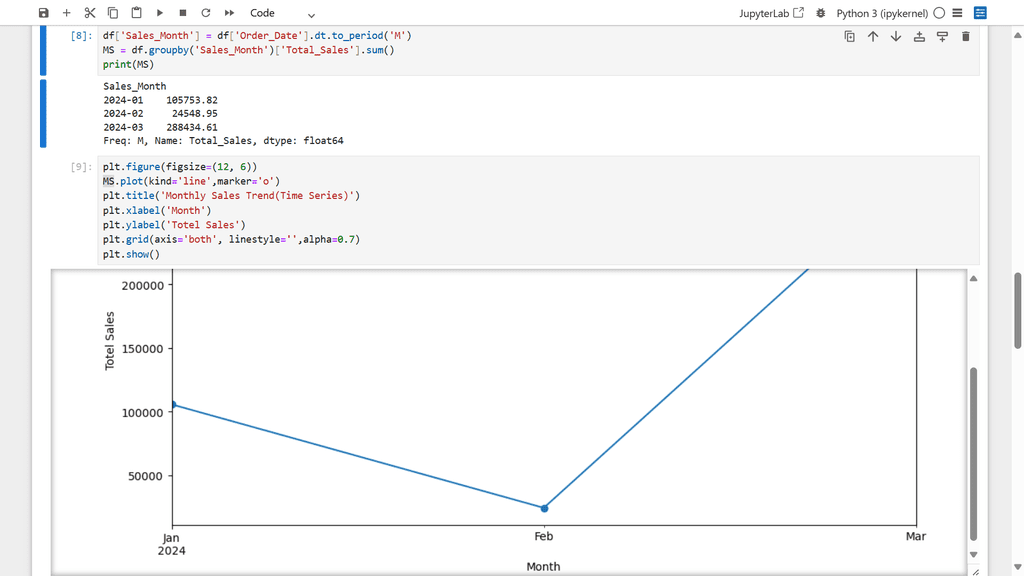Copy the selected cell from main toolbar
The height and width of the screenshot is (576, 1024).
tap(113, 13)
